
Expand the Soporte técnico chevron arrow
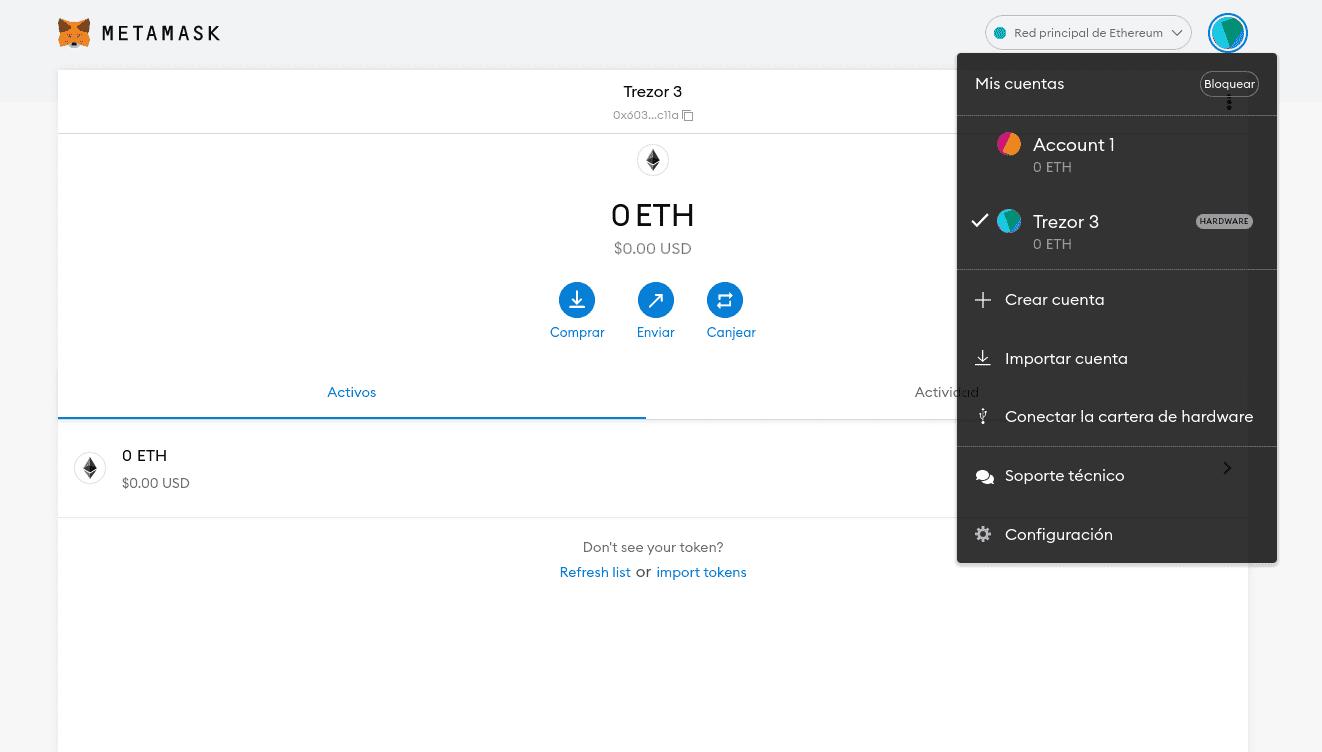[x=1227, y=467]
